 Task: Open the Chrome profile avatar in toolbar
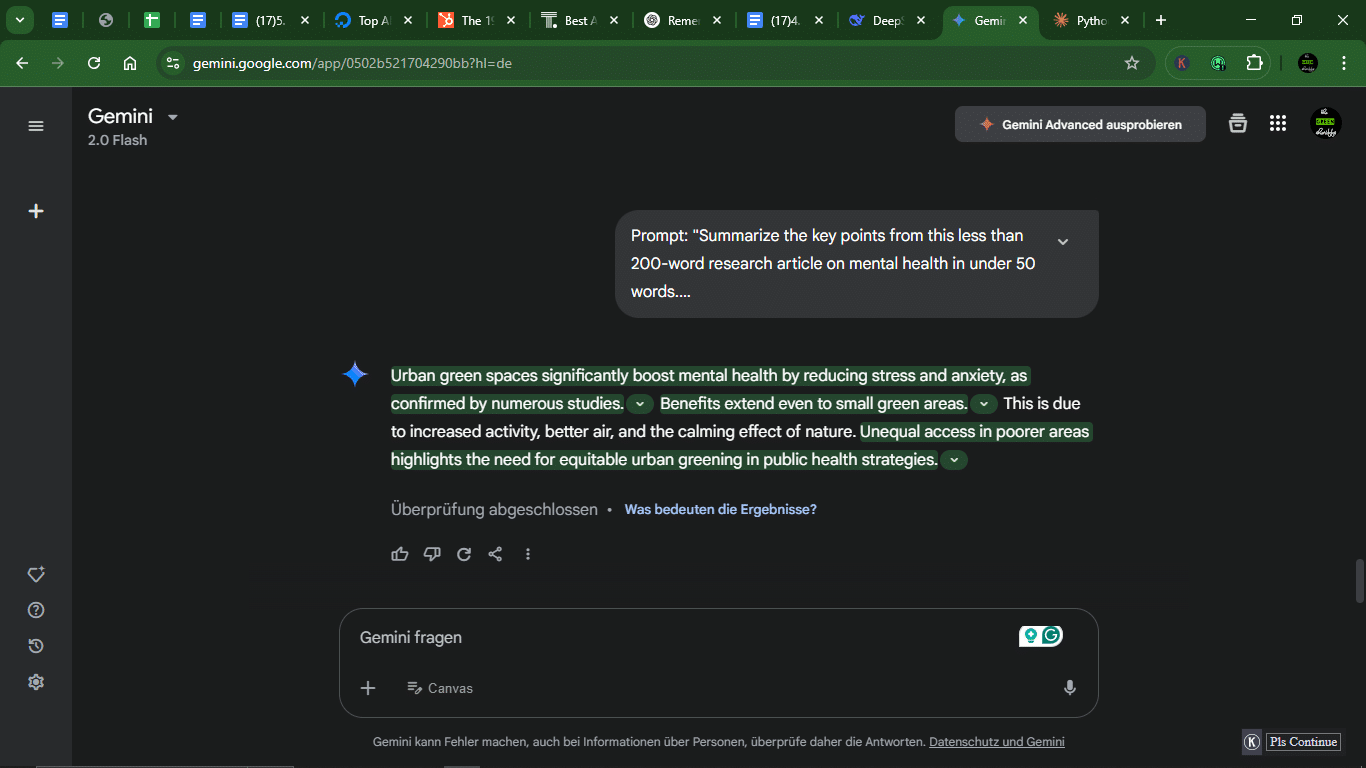[x=1308, y=63]
